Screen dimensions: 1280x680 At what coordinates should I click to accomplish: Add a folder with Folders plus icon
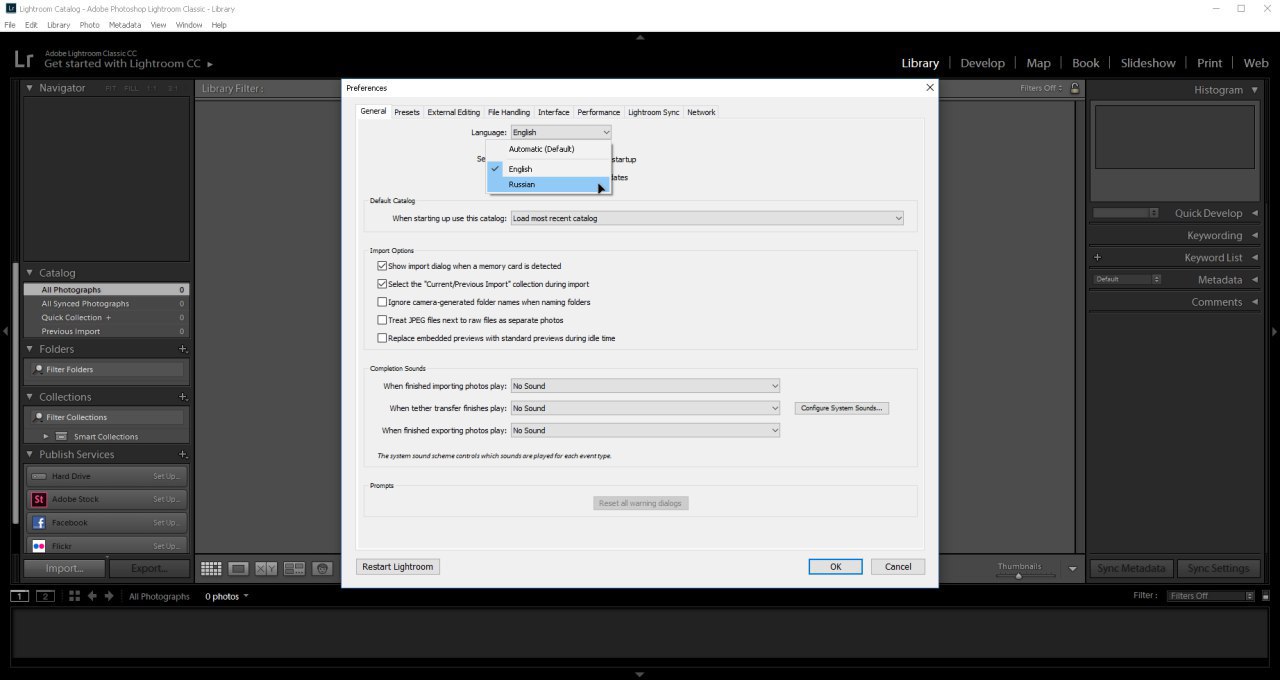click(182, 349)
